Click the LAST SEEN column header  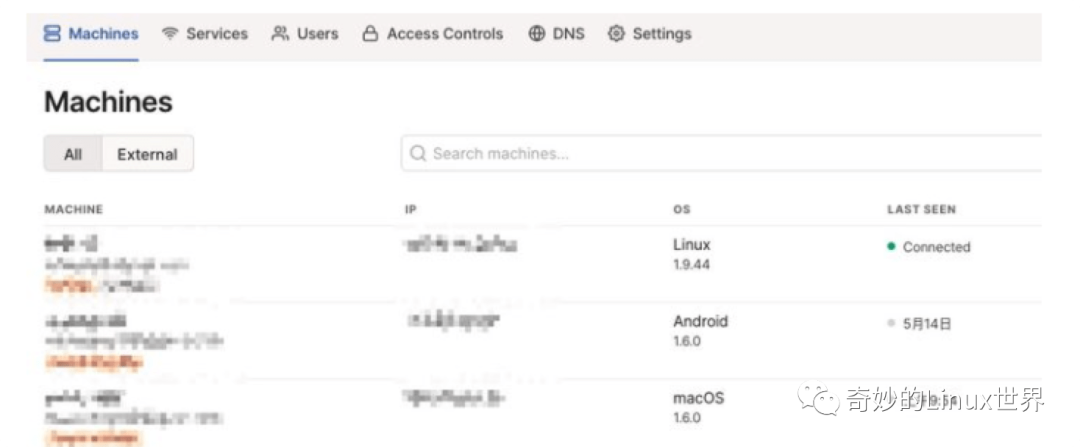pos(922,209)
